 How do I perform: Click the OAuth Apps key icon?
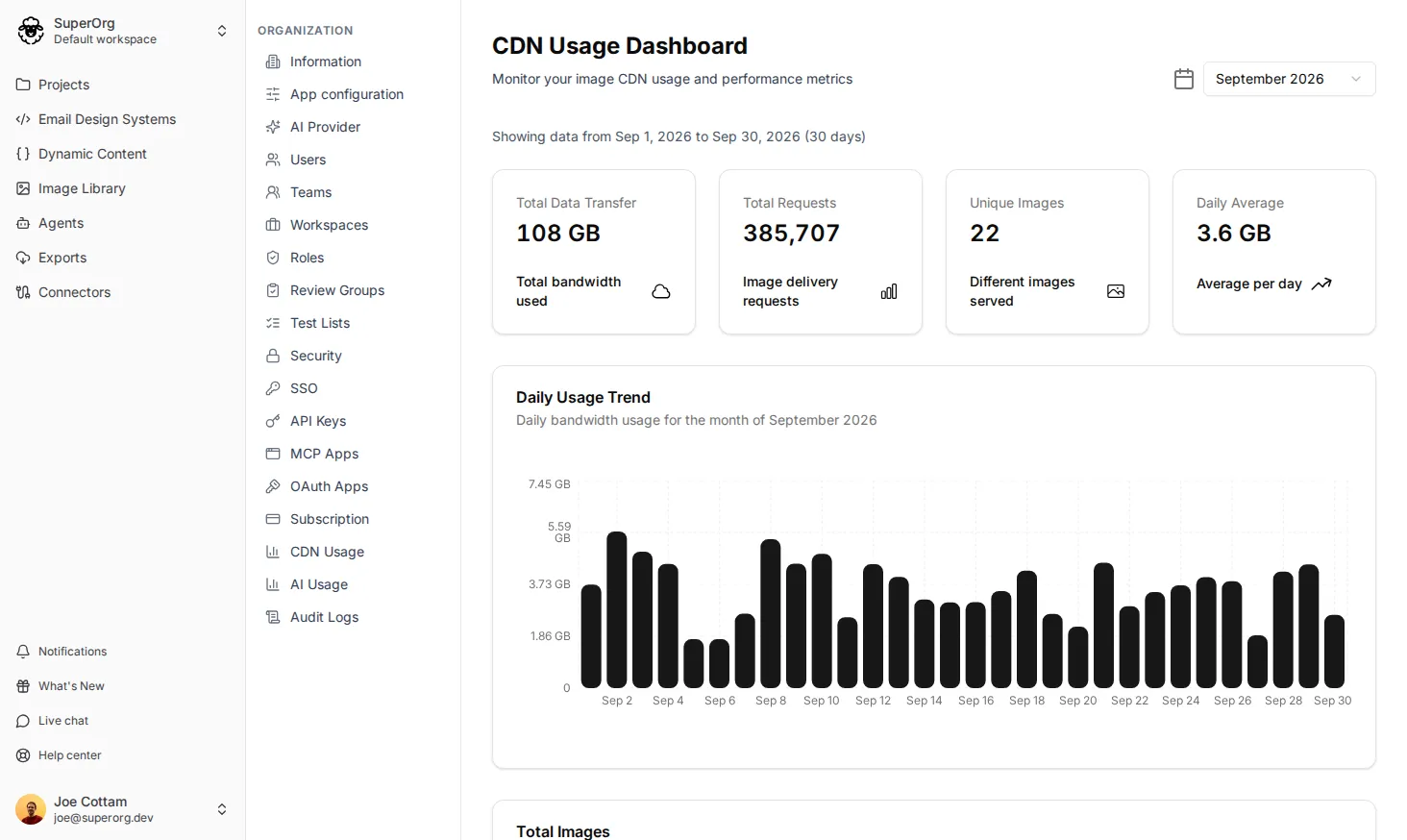273,486
